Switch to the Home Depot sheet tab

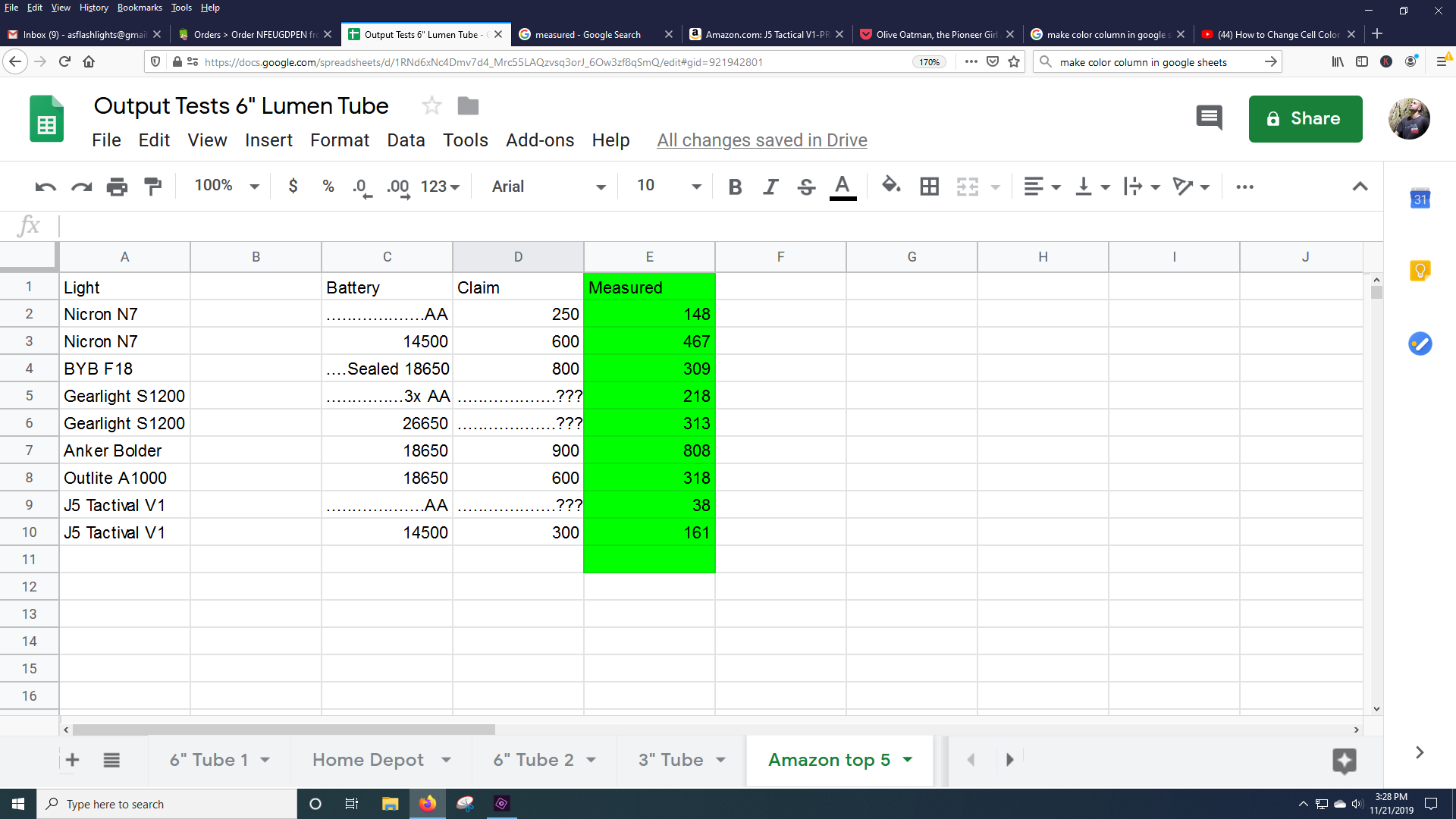click(x=368, y=760)
